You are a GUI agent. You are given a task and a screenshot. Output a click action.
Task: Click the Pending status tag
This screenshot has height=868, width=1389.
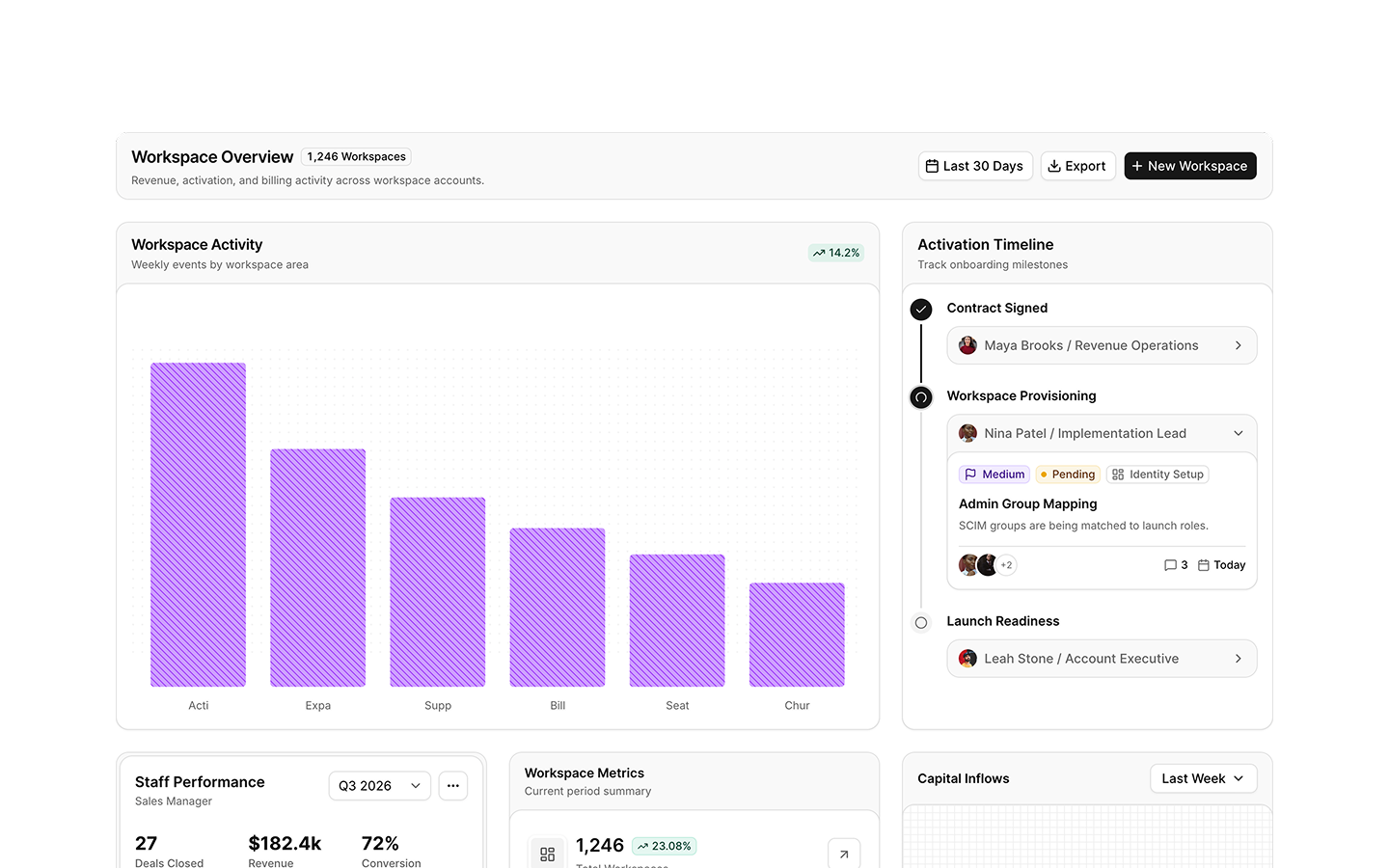tap(1068, 475)
